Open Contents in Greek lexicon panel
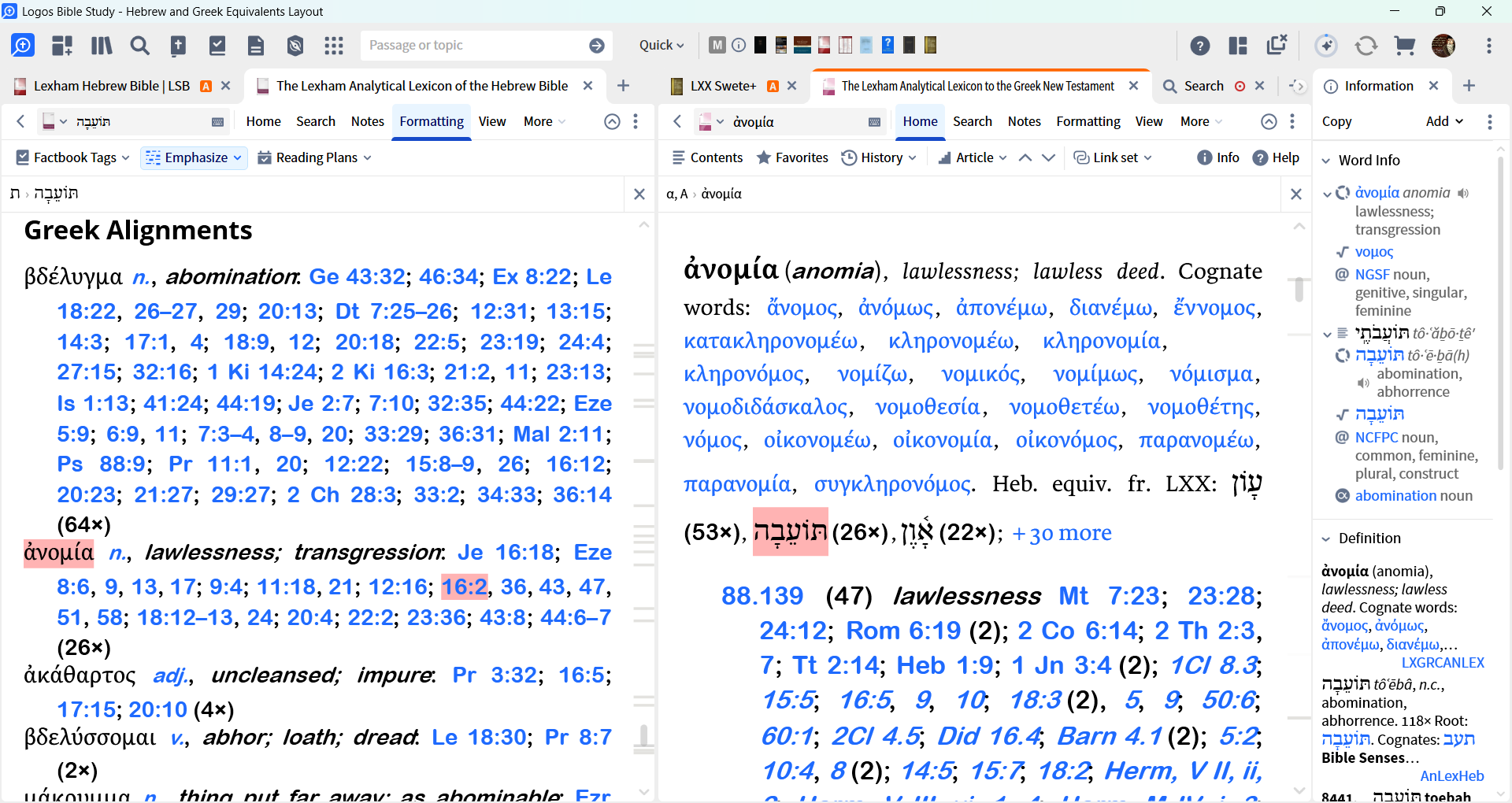 tap(707, 157)
